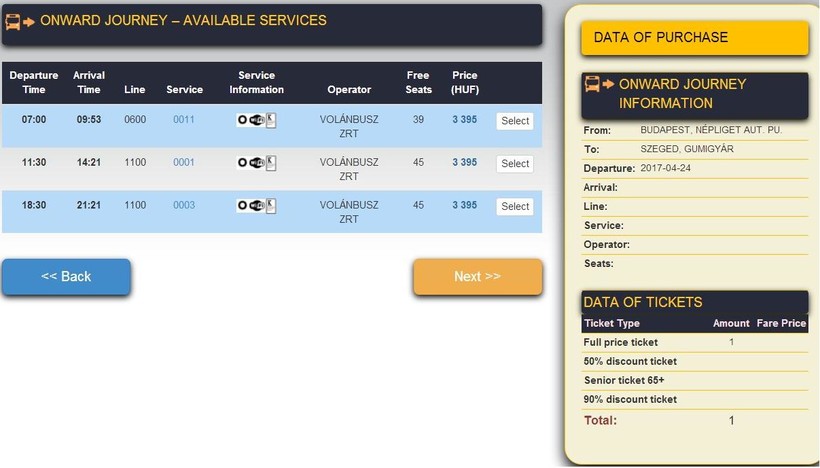Proceed with the Next >> button
This screenshot has height=468, width=820.
pyautogui.click(x=477, y=276)
